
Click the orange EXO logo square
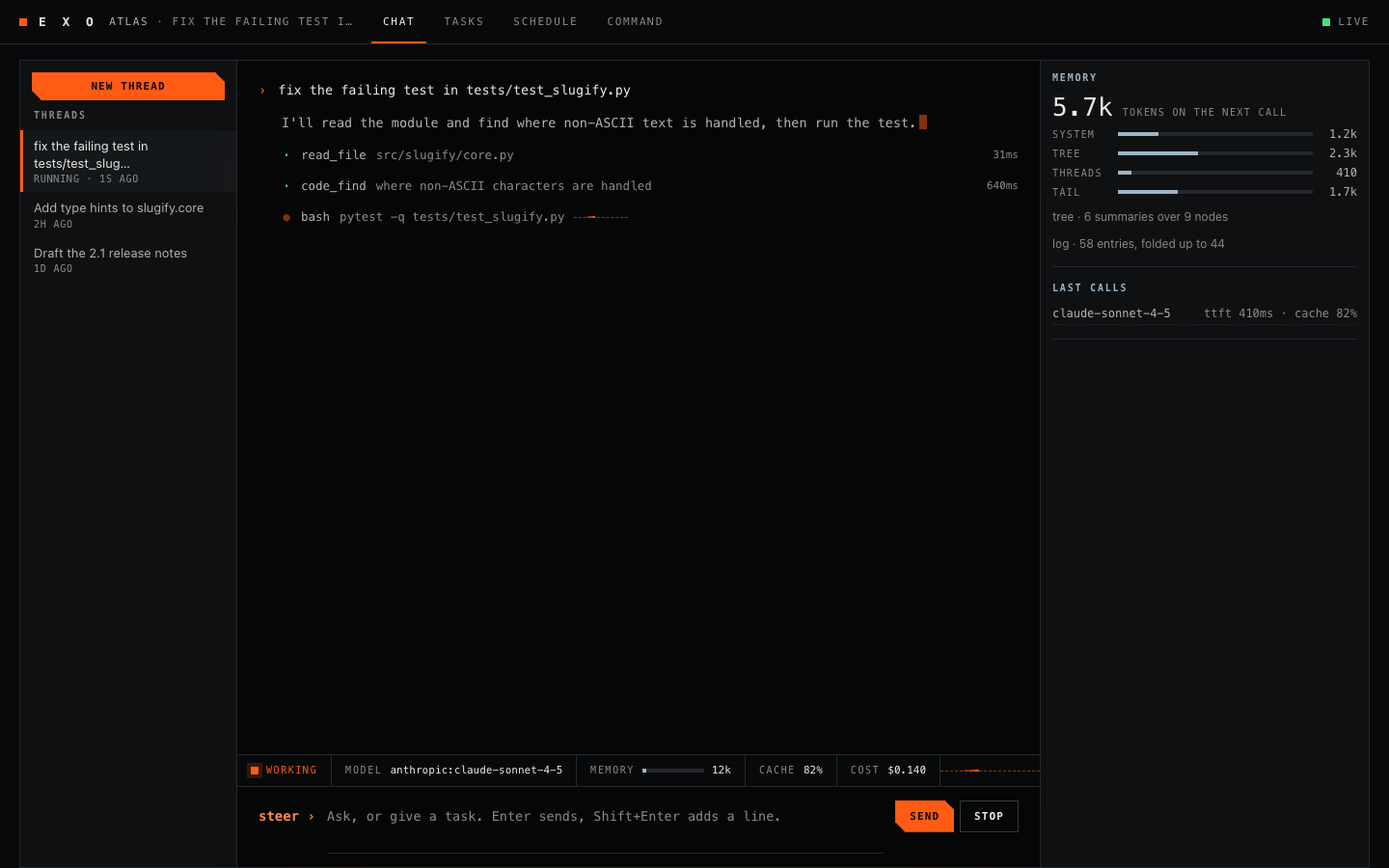(x=23, y=22)
